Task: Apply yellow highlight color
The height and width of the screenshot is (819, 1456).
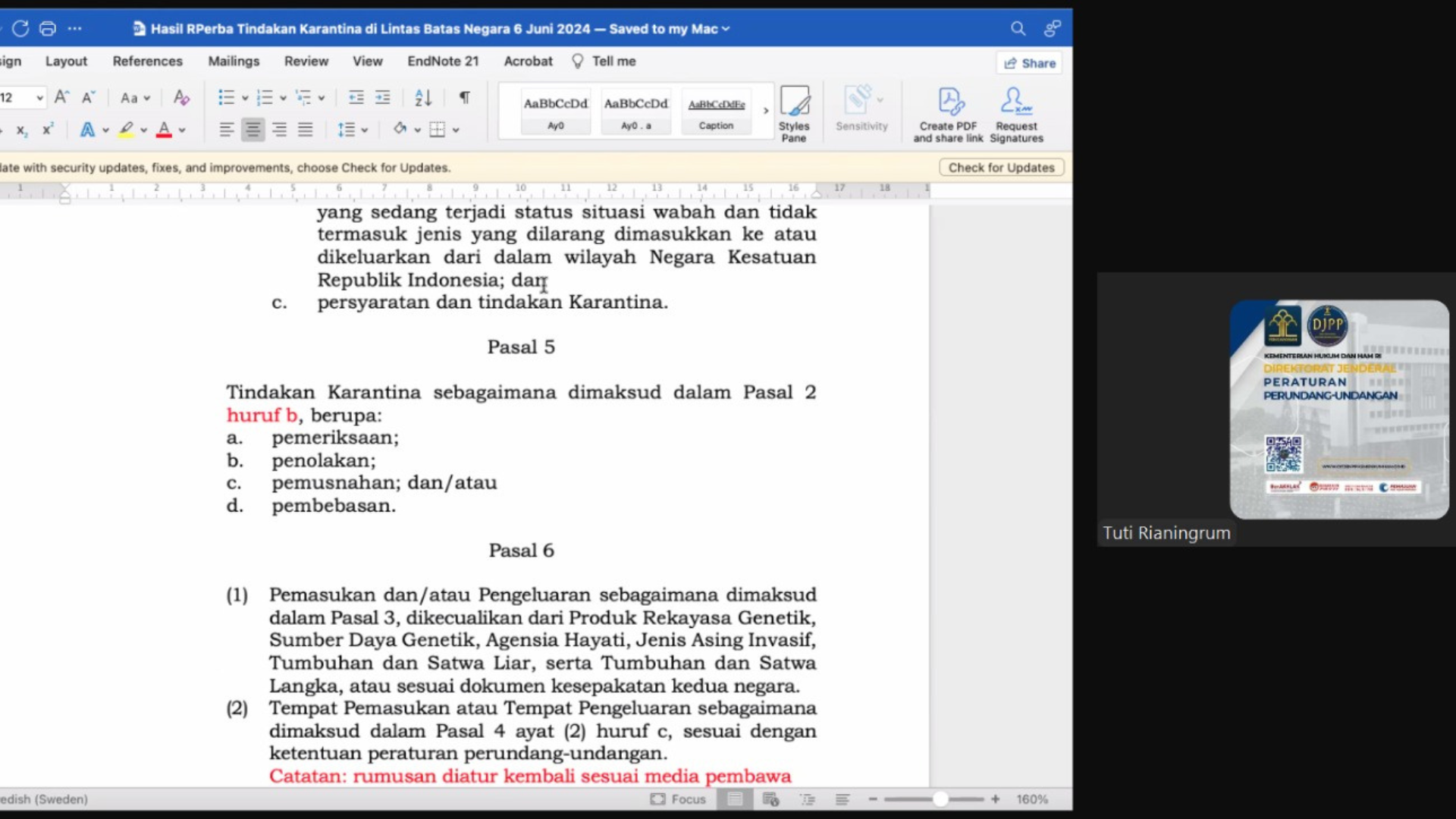Action: (126, 130)
